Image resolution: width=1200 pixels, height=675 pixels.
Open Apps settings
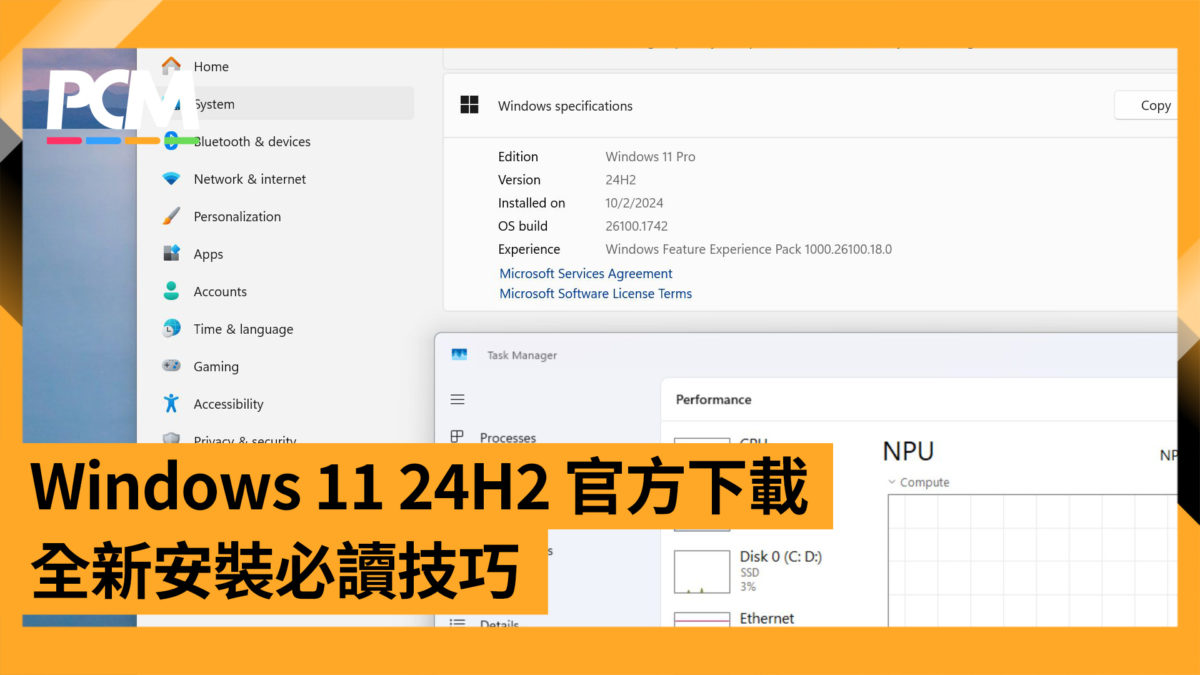pos(208,253)
